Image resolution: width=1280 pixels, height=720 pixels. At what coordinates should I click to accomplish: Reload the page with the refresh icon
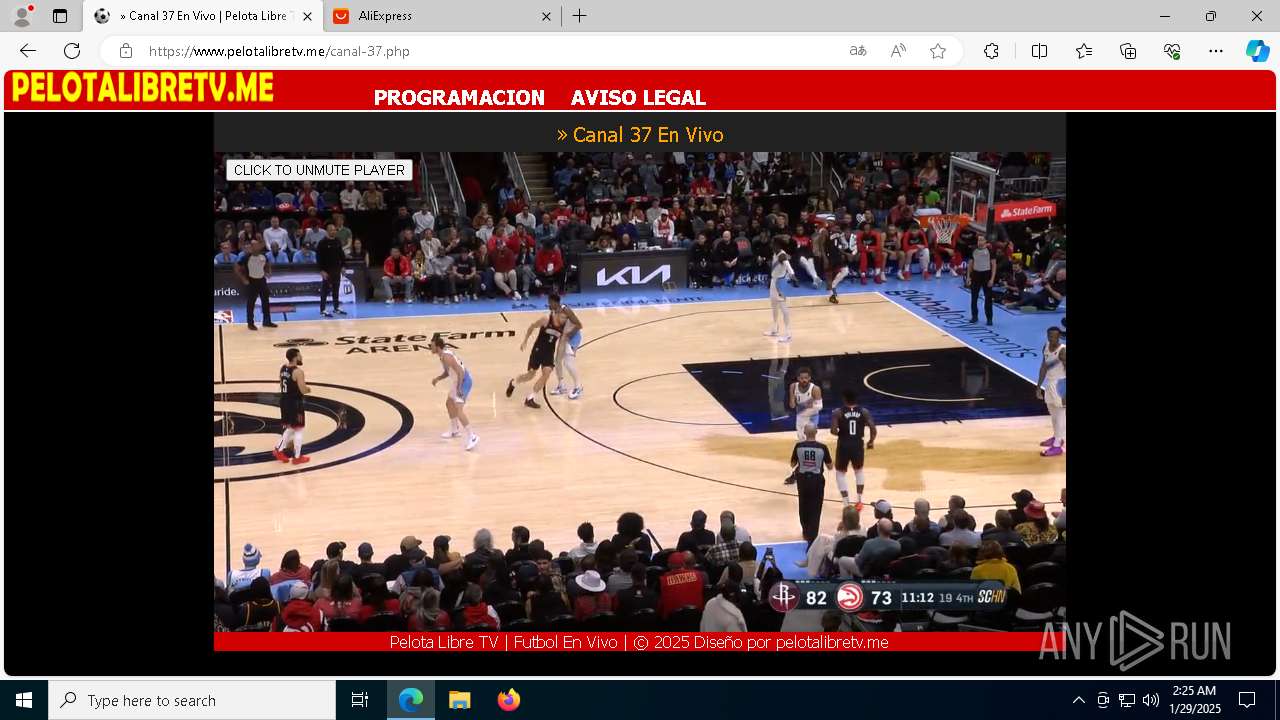[72, 51]
